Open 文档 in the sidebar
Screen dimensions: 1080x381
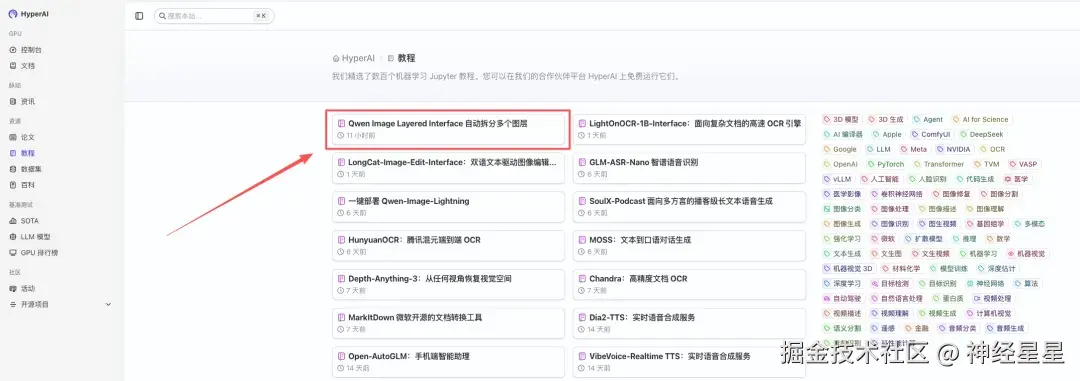(x=28, y=65)
